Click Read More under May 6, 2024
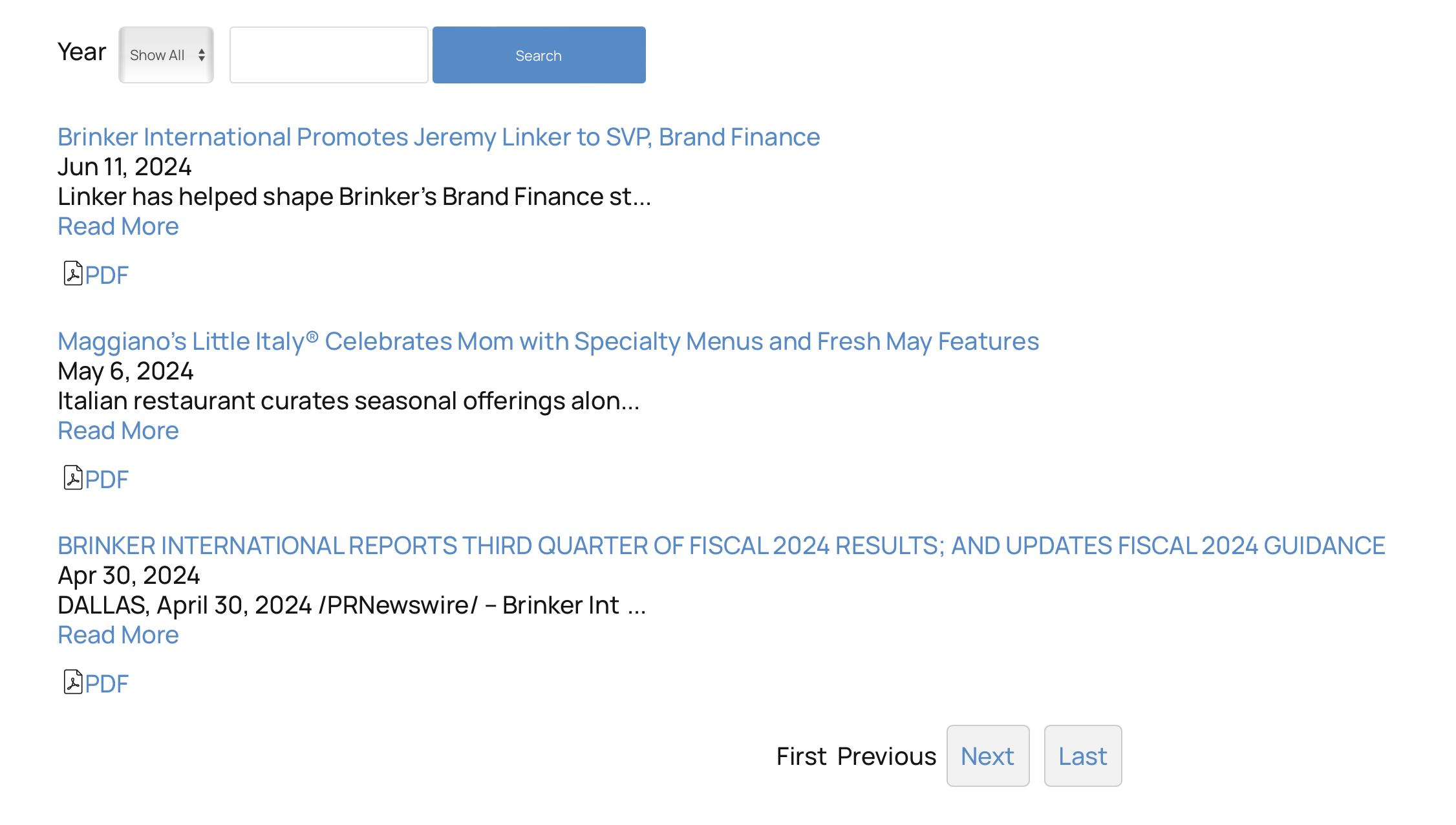Screen dimensions: 1456x825 coord(118,431)
